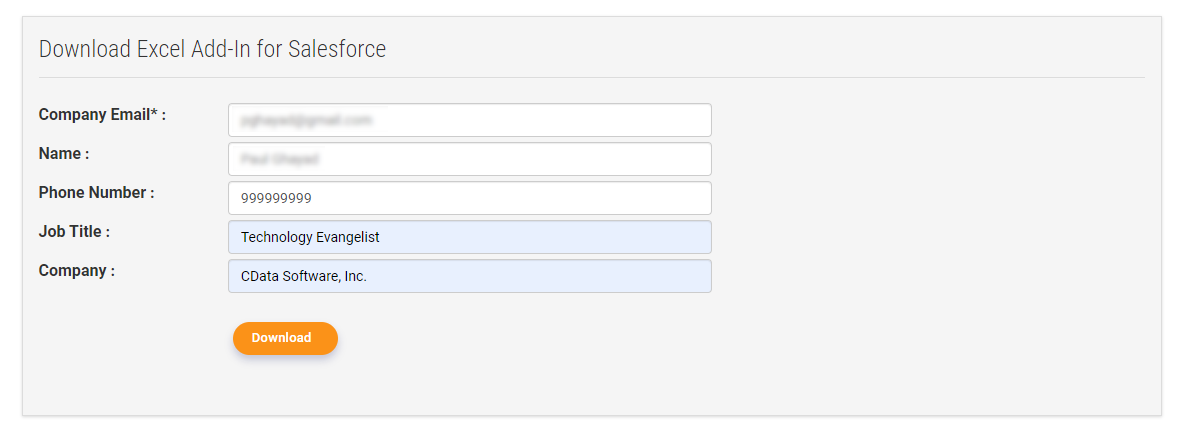Click the horizontal divider under the heading

pyautogui.click(x=592, y=77)
